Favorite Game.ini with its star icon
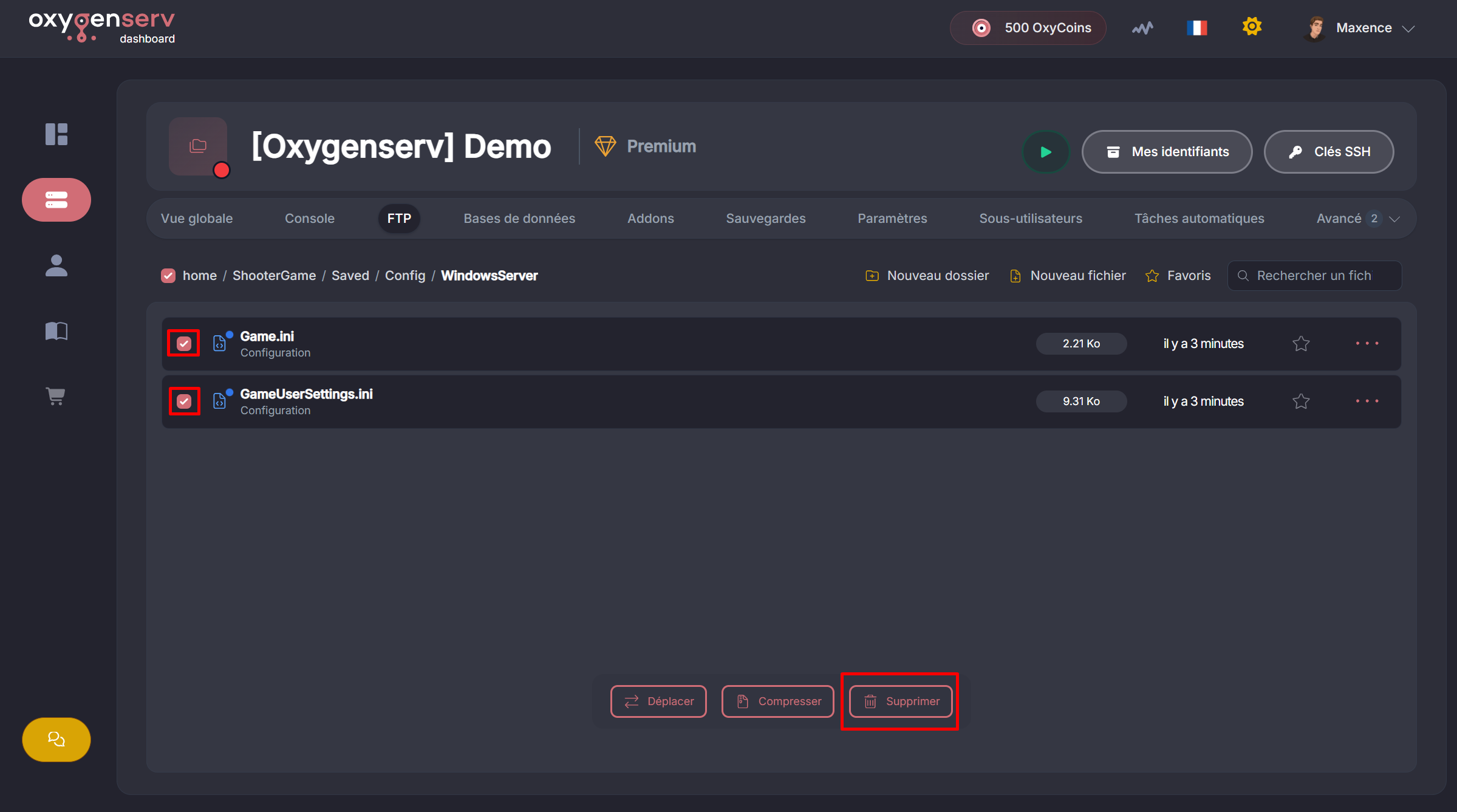1457x812 pixels. [1301, 344]
